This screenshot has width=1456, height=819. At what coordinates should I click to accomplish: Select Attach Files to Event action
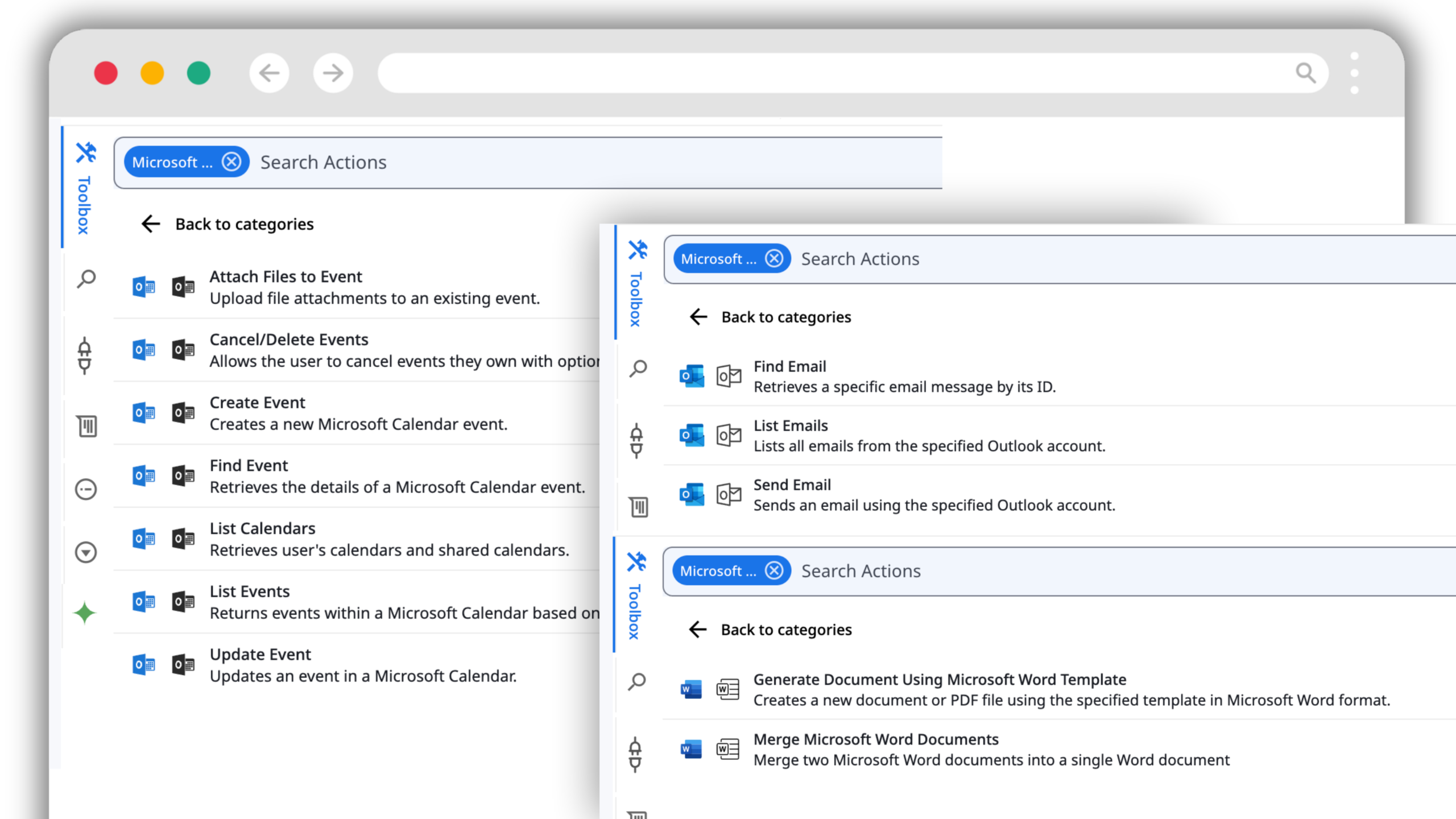tap(357, 287)
